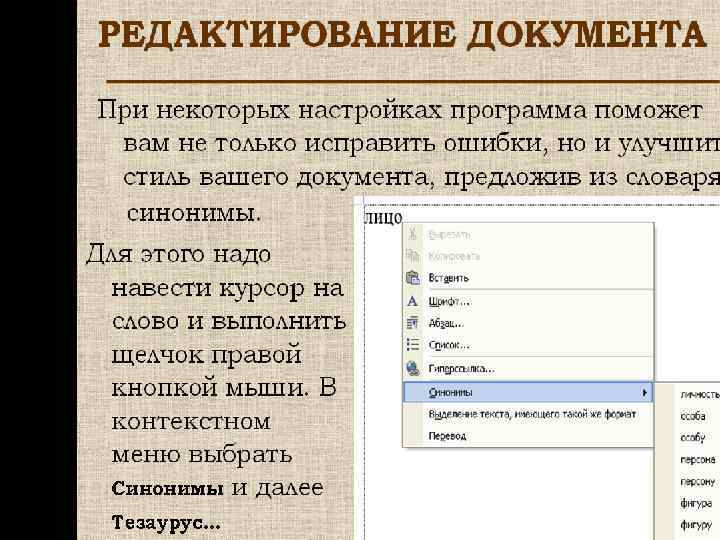Pick synonym личность from the submenu

tap(700, 394)
